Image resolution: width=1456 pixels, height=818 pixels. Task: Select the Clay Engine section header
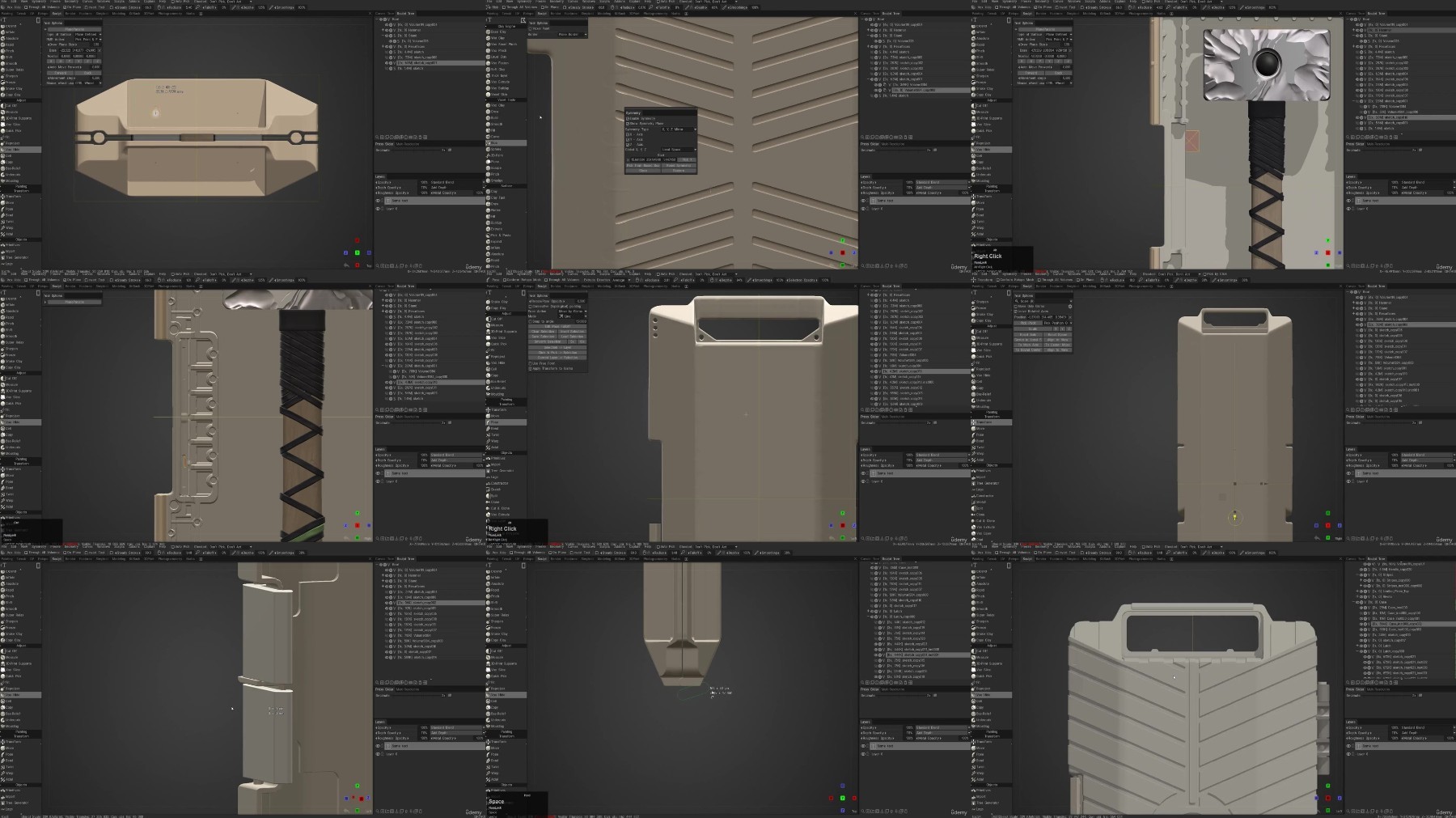pyautogui.click(x=506, y=27)
